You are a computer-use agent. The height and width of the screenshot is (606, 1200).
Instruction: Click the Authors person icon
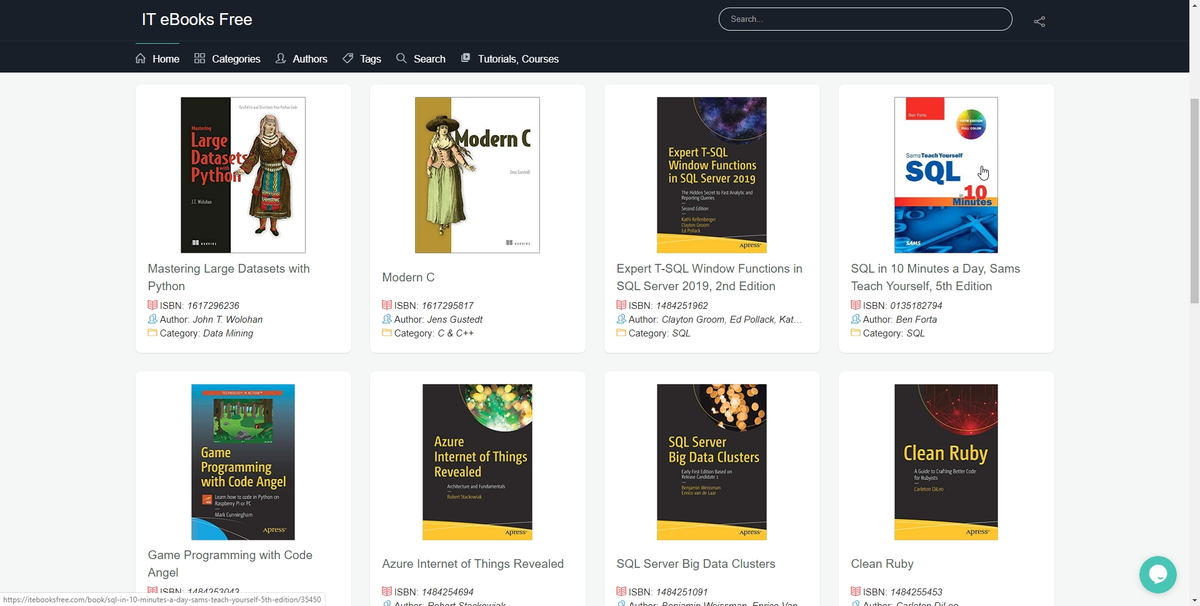[x=281, y=58]
